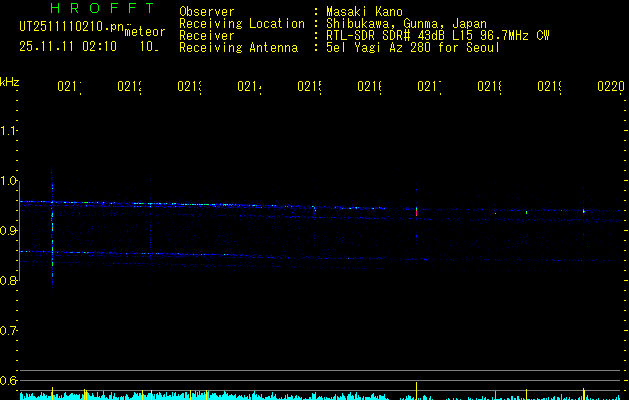Click the 0220 time marker
Image resolution: width=629 pixels, height=400 pixels.
610,88
